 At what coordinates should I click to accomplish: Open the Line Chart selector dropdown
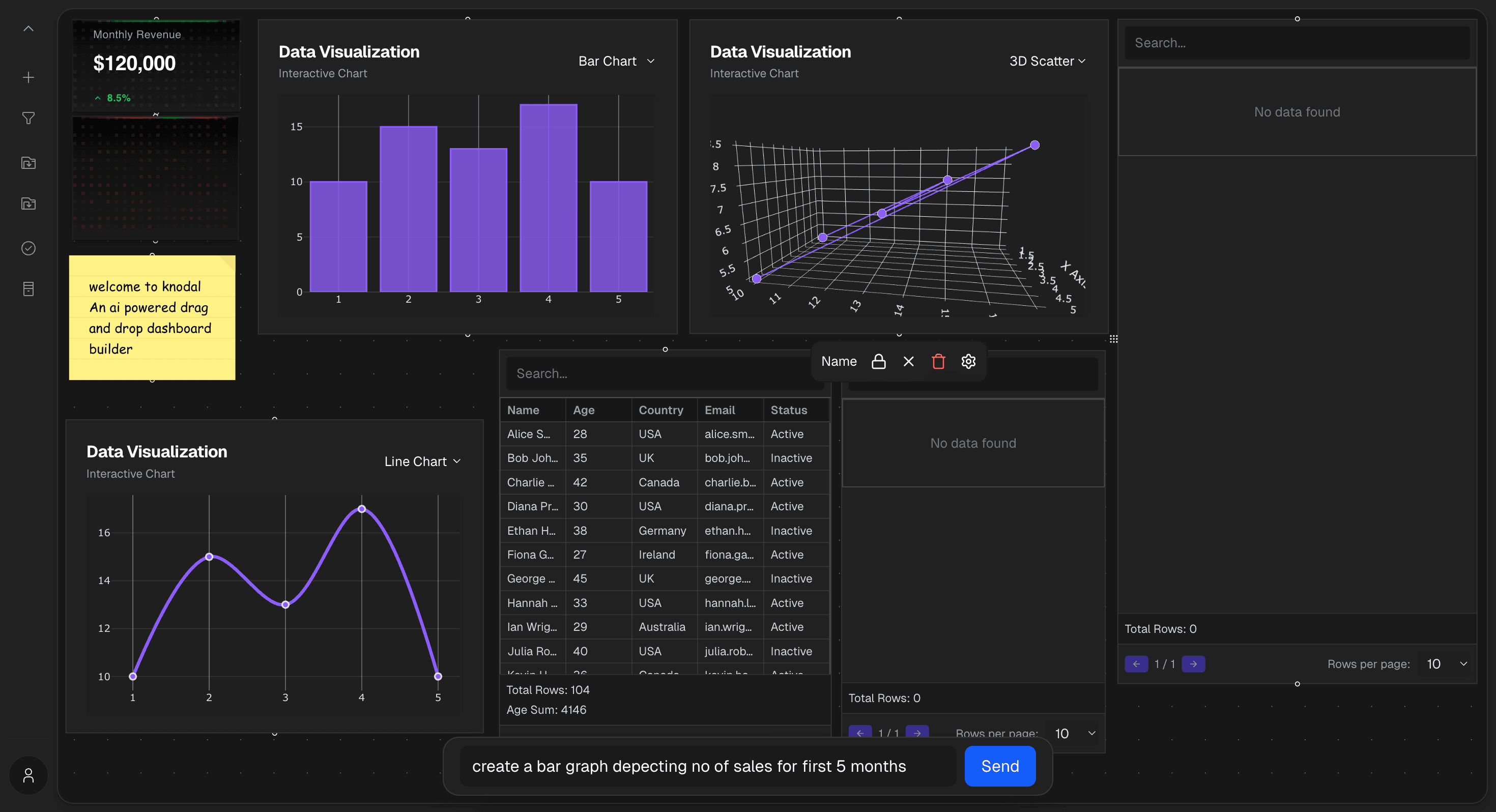pyautogui.click(x=423, y=460)
